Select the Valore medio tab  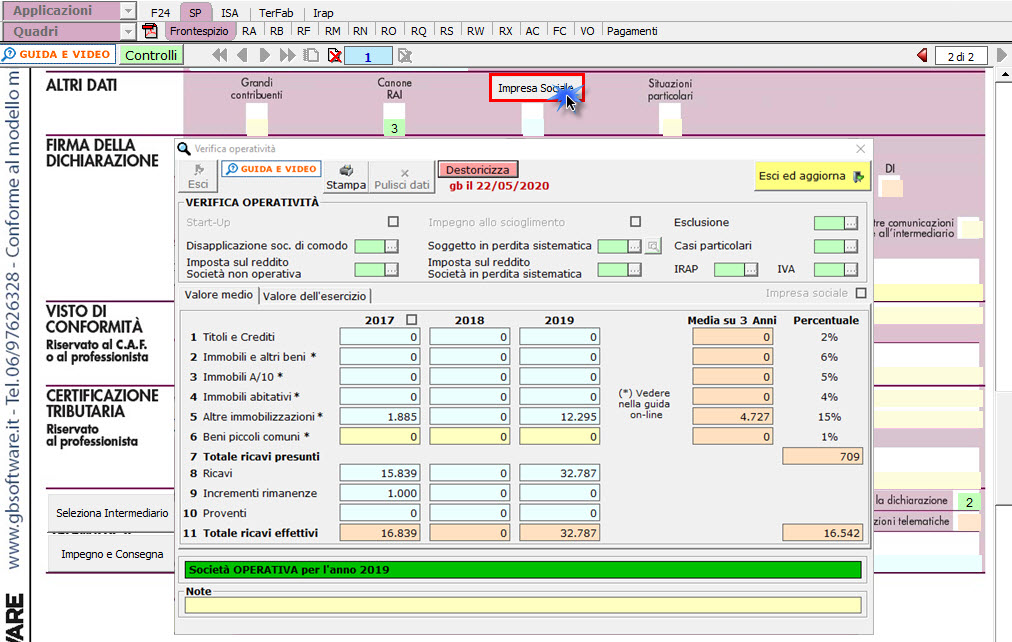(219, 295)
